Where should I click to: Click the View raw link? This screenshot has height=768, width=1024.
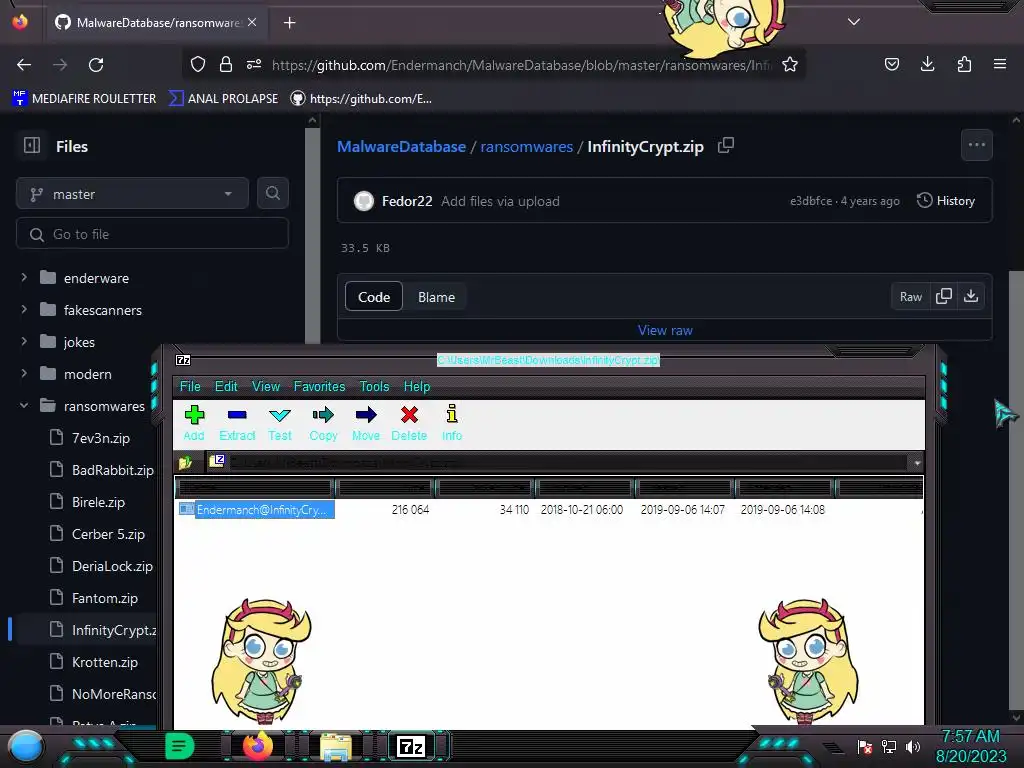coord(665,330)
